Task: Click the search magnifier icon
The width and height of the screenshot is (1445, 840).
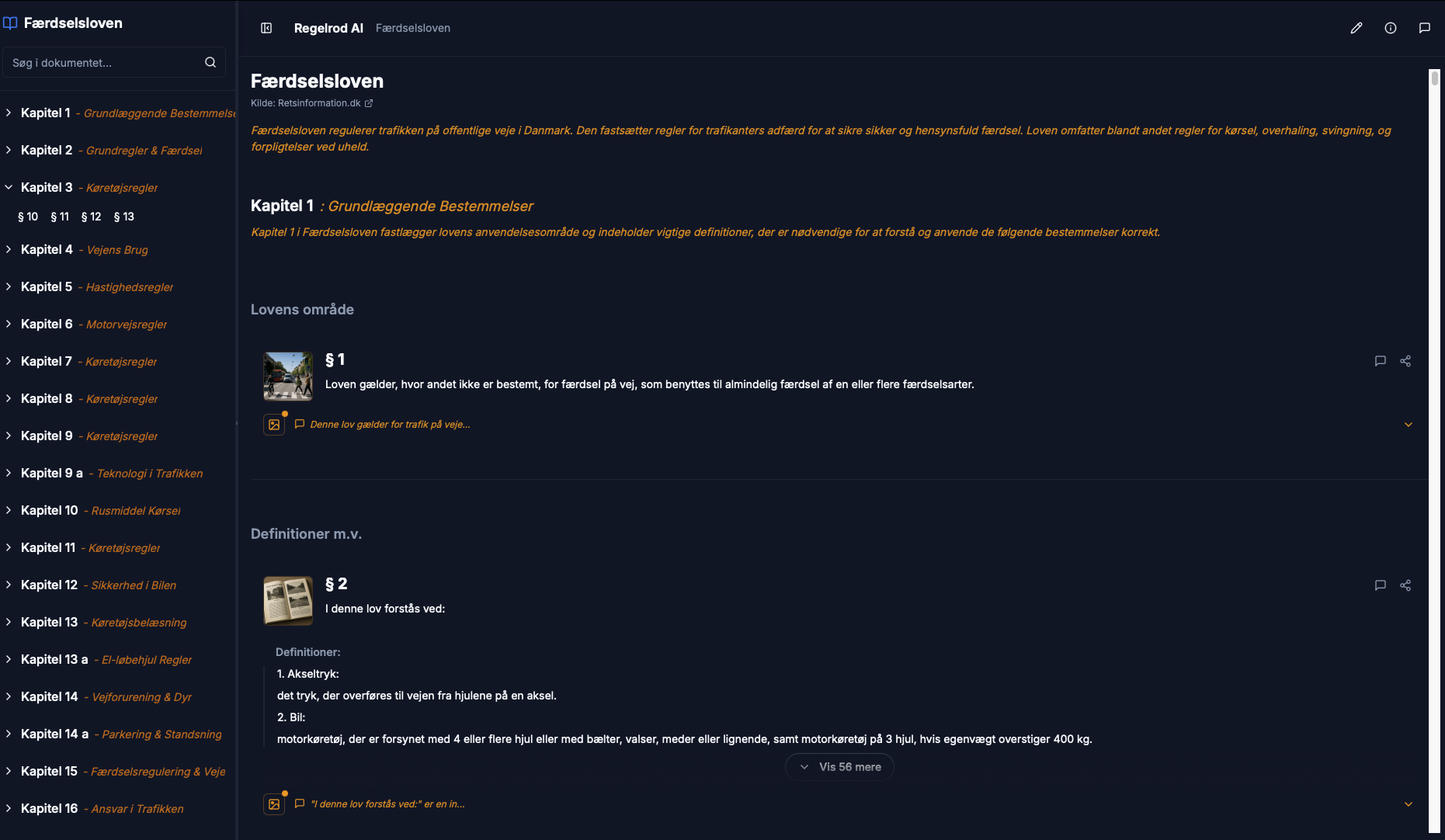Action: click(x=210, y=62)
